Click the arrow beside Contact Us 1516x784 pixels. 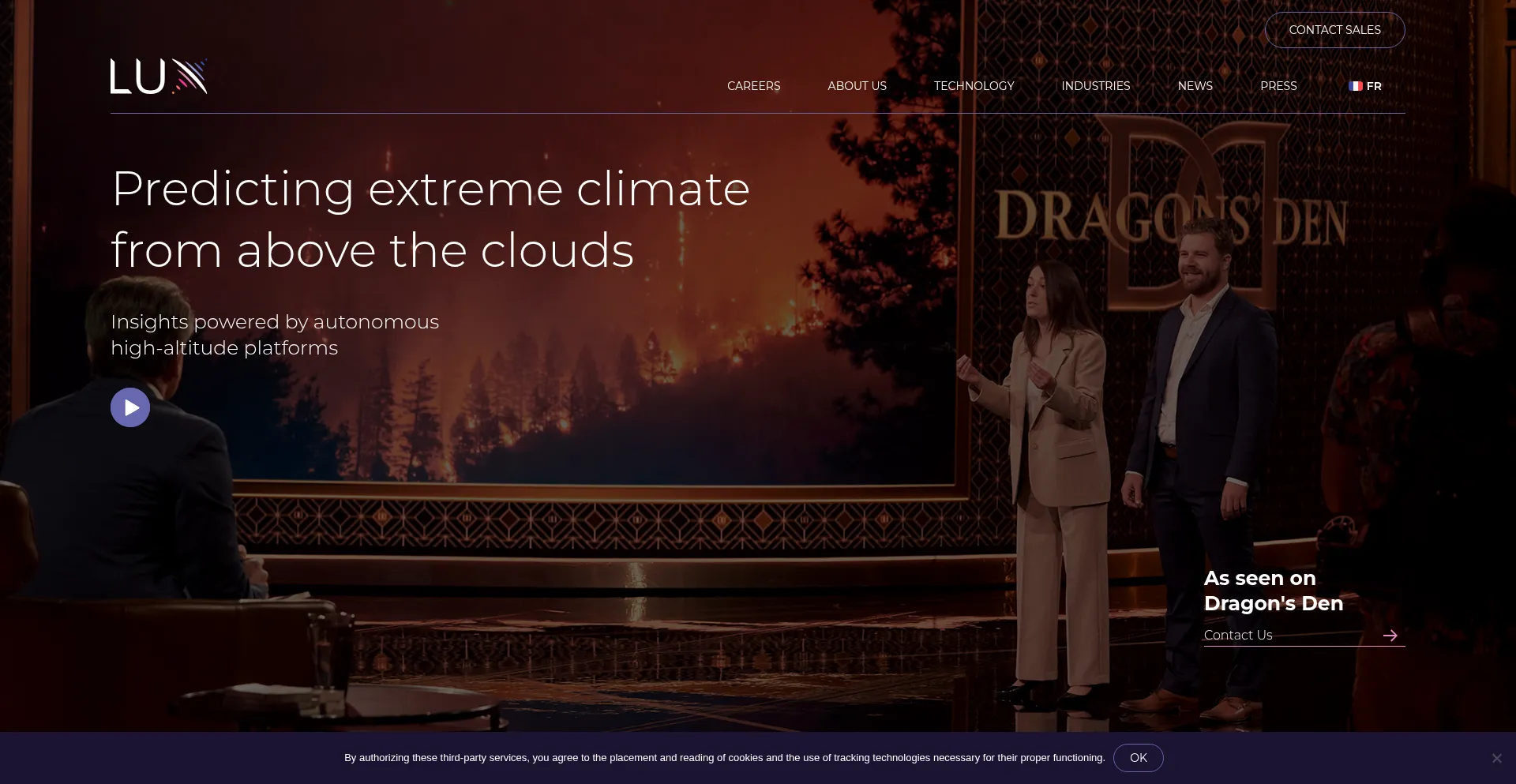[x=1390, y=636]
